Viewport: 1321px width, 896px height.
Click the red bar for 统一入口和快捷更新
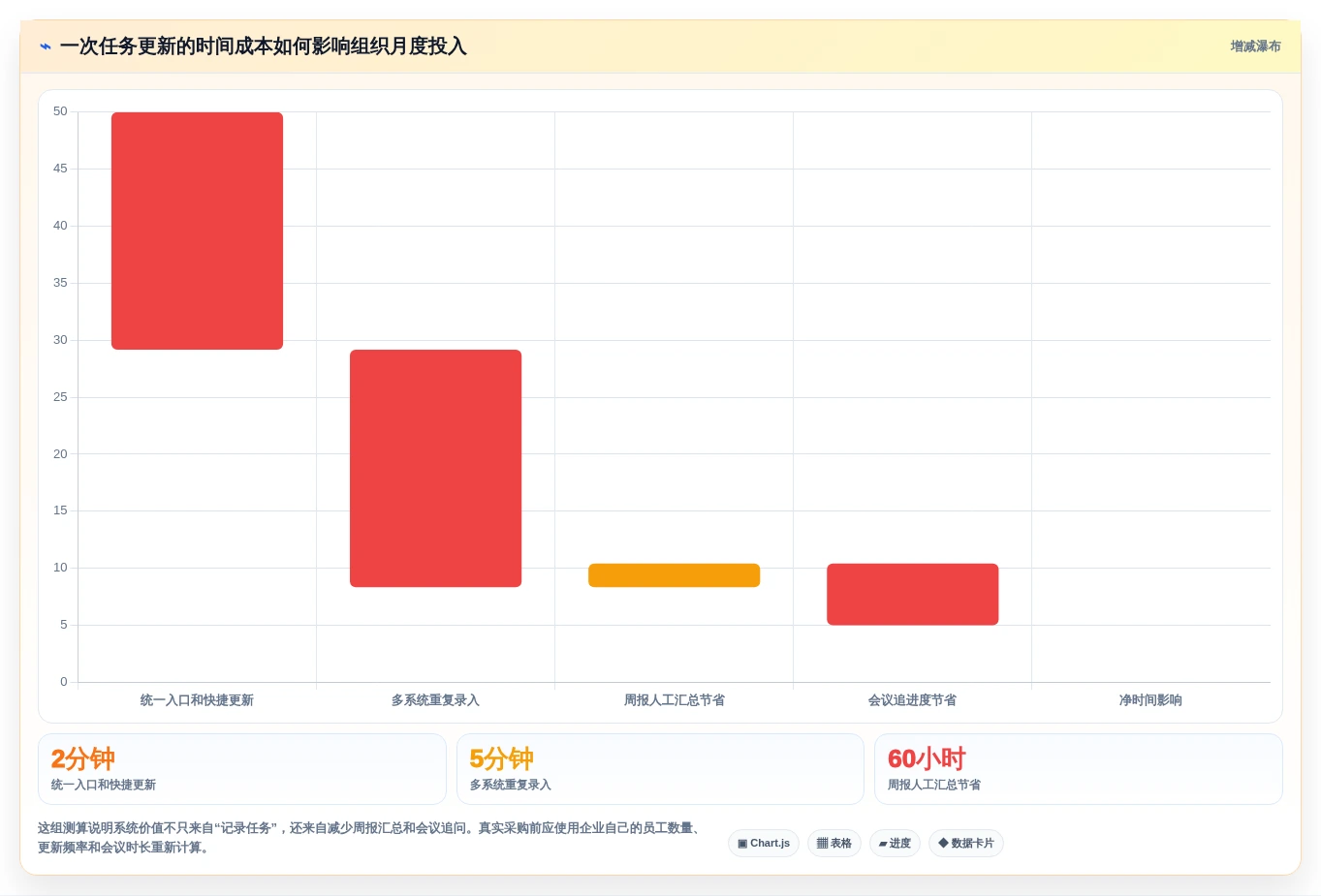(x=197, y=231)
